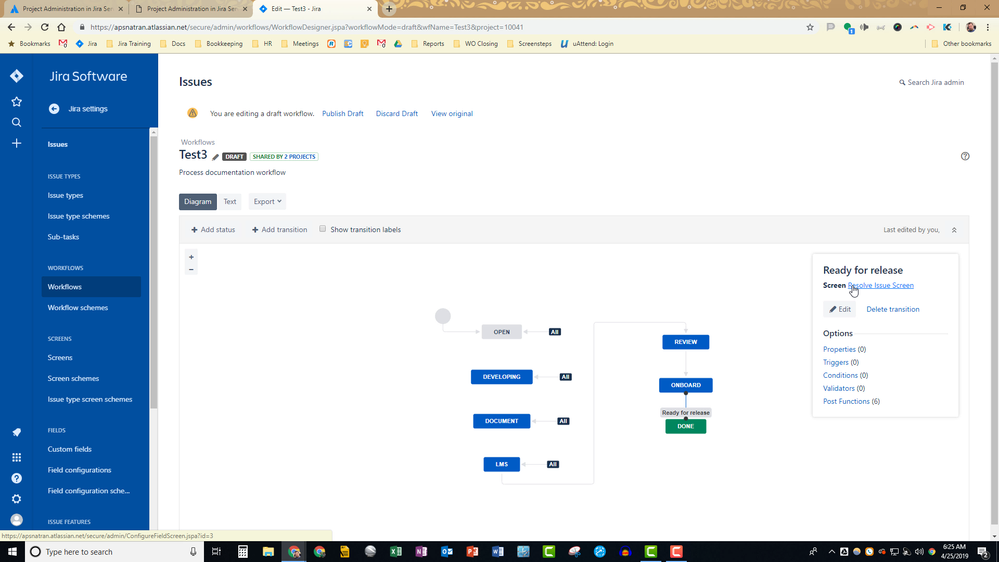
Task: Click Search Jira admin field
Action: pos(931,82)
